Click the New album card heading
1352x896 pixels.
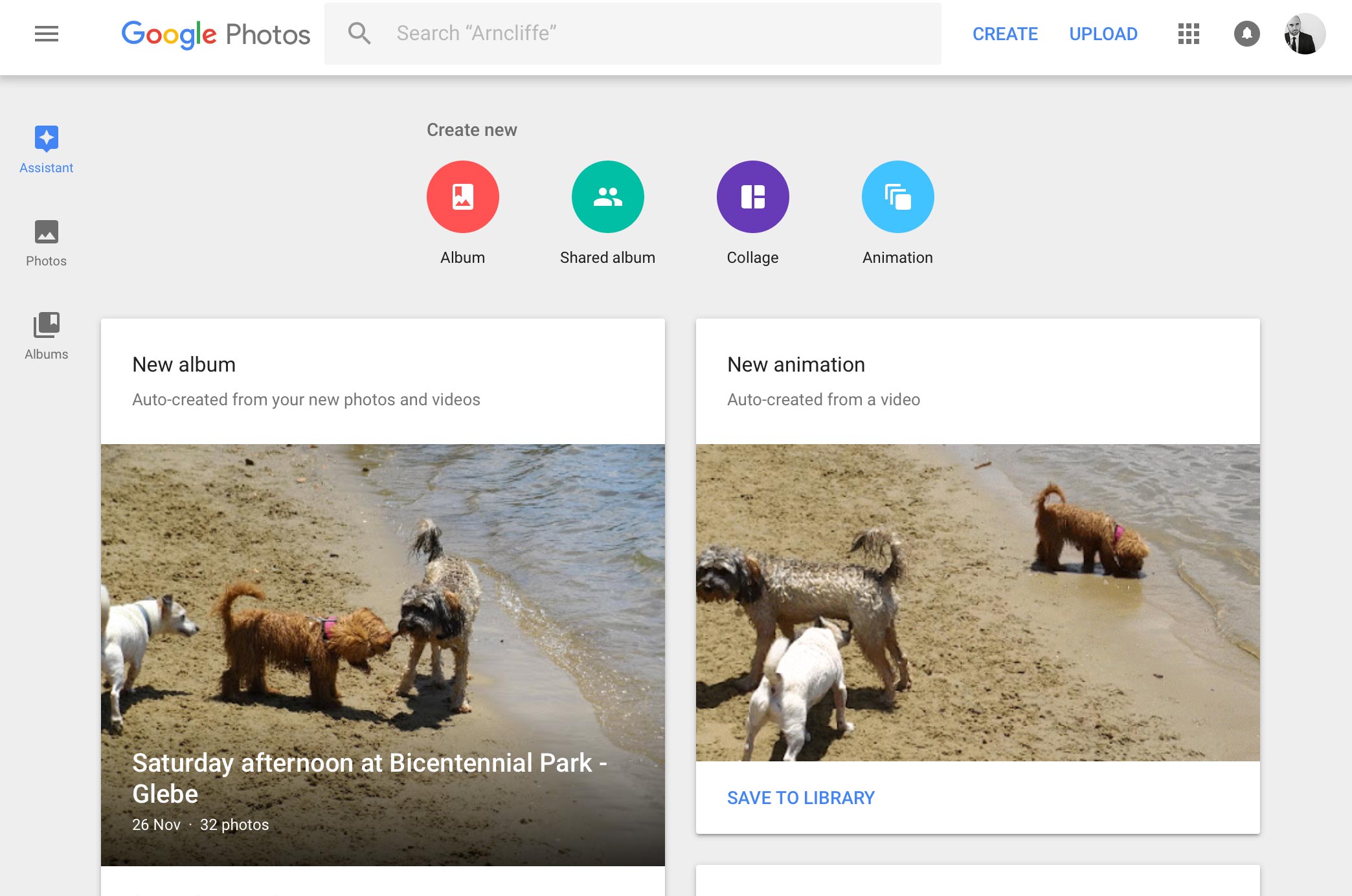click(x=184, y=364)
